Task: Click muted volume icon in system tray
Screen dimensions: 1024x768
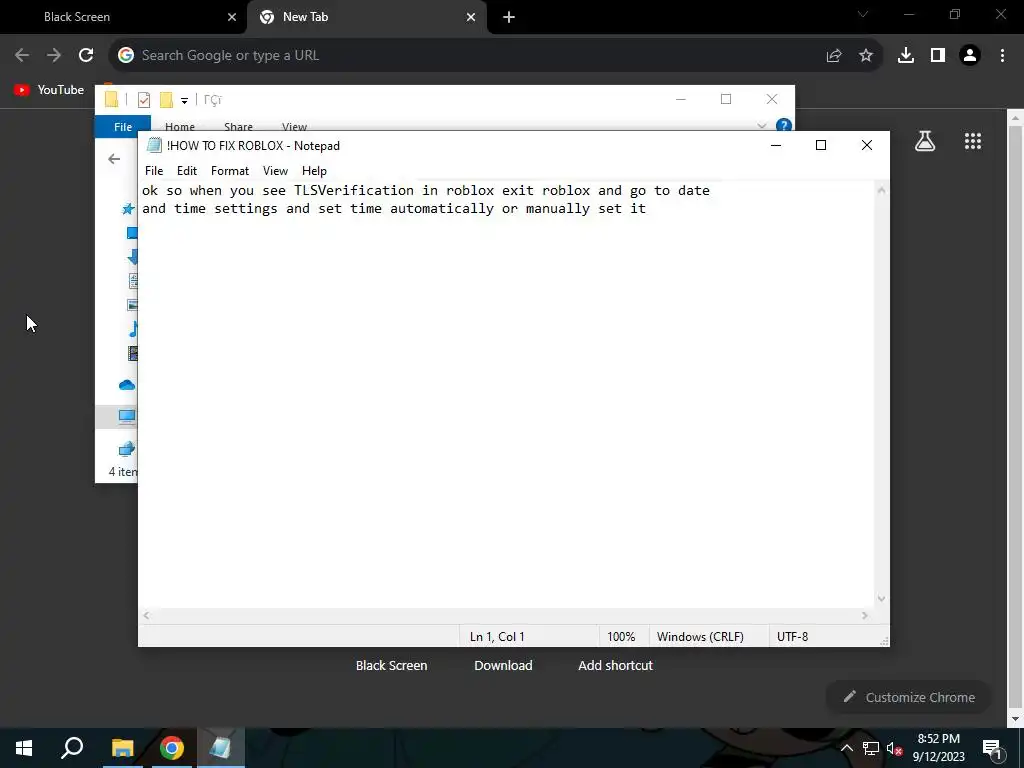Action: 895,748
